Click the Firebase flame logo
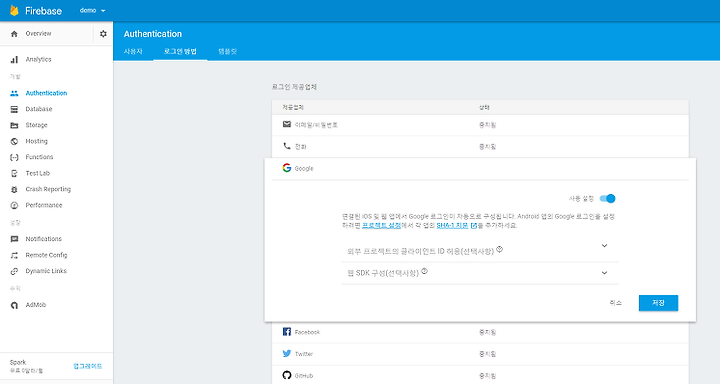 14,11
